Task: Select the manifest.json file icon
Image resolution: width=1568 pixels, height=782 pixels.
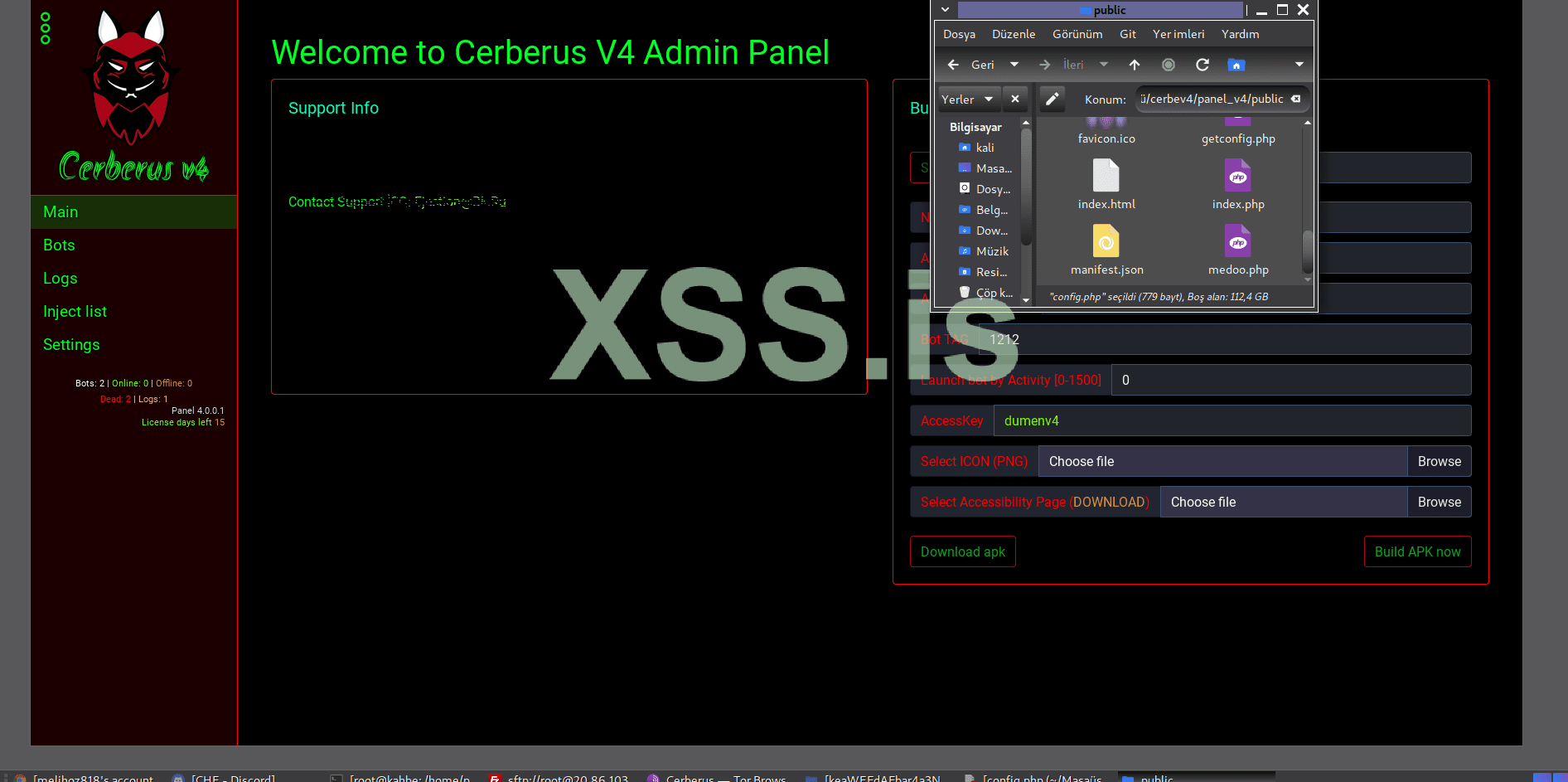Action: [1106, 241]
